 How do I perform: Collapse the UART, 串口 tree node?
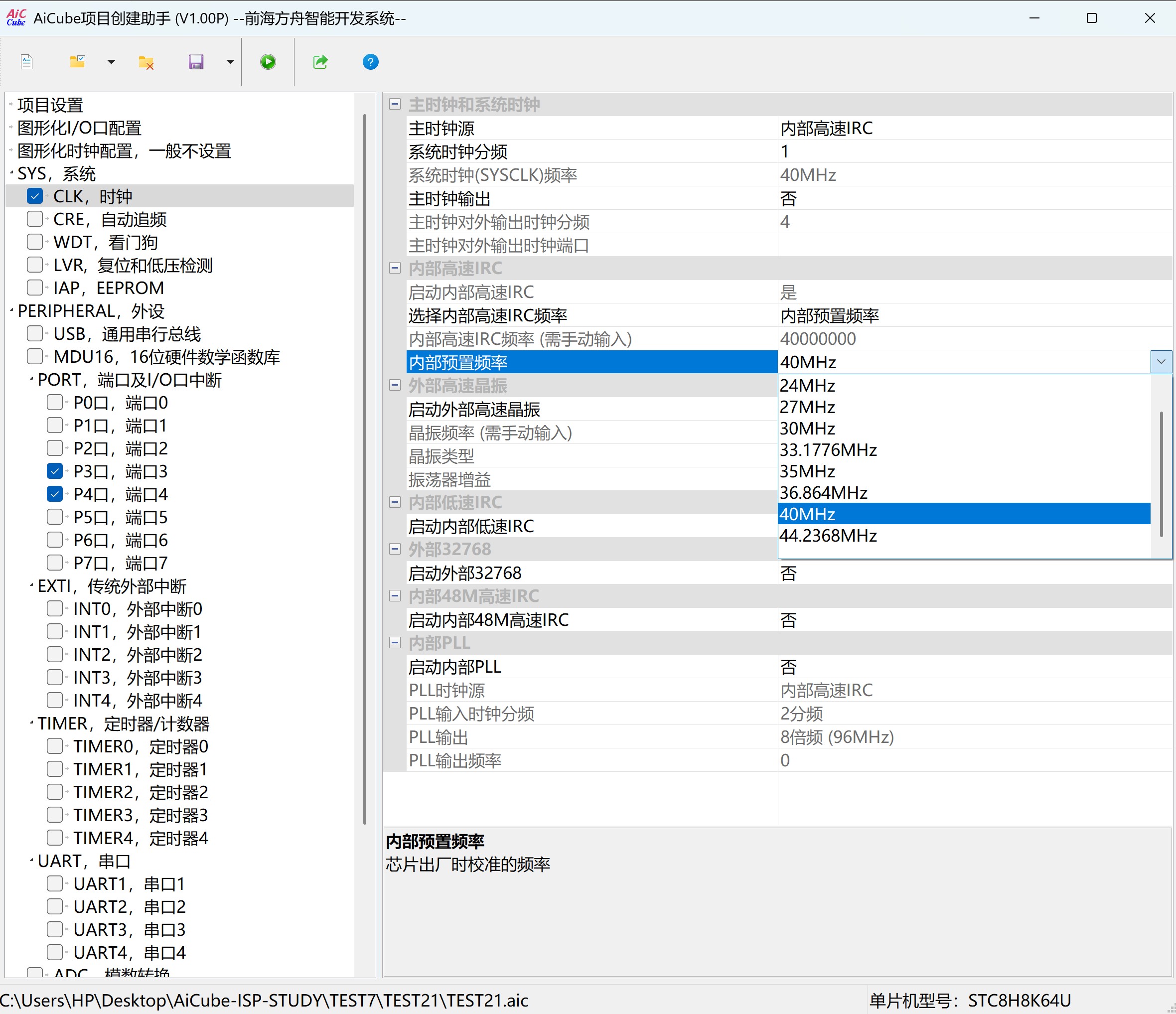coord(31,860)
